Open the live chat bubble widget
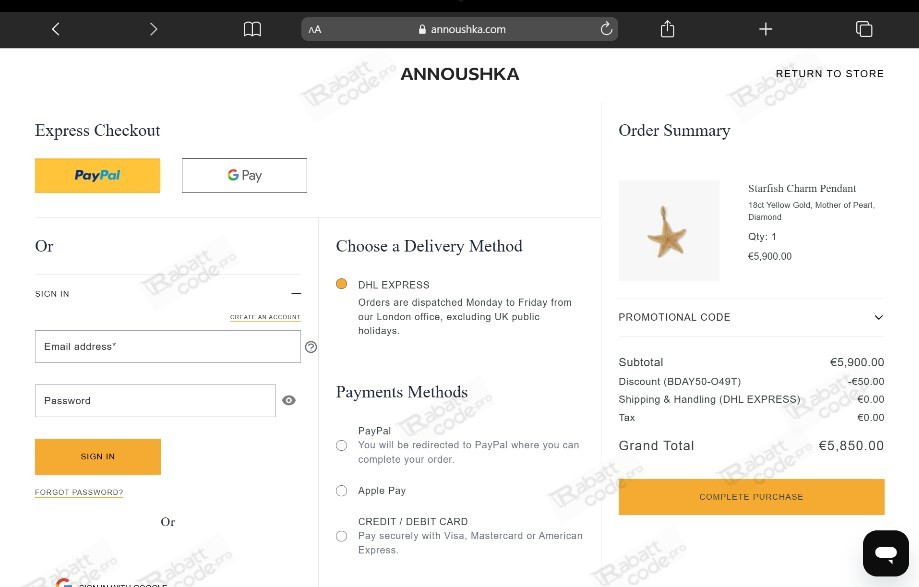 (886, 553)
